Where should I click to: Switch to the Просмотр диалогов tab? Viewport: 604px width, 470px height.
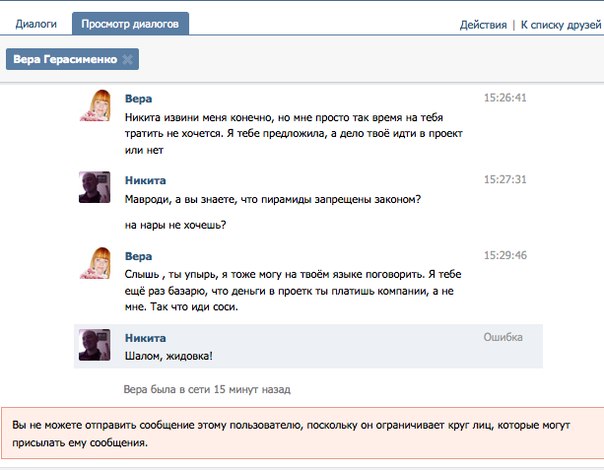click(130, 24)
